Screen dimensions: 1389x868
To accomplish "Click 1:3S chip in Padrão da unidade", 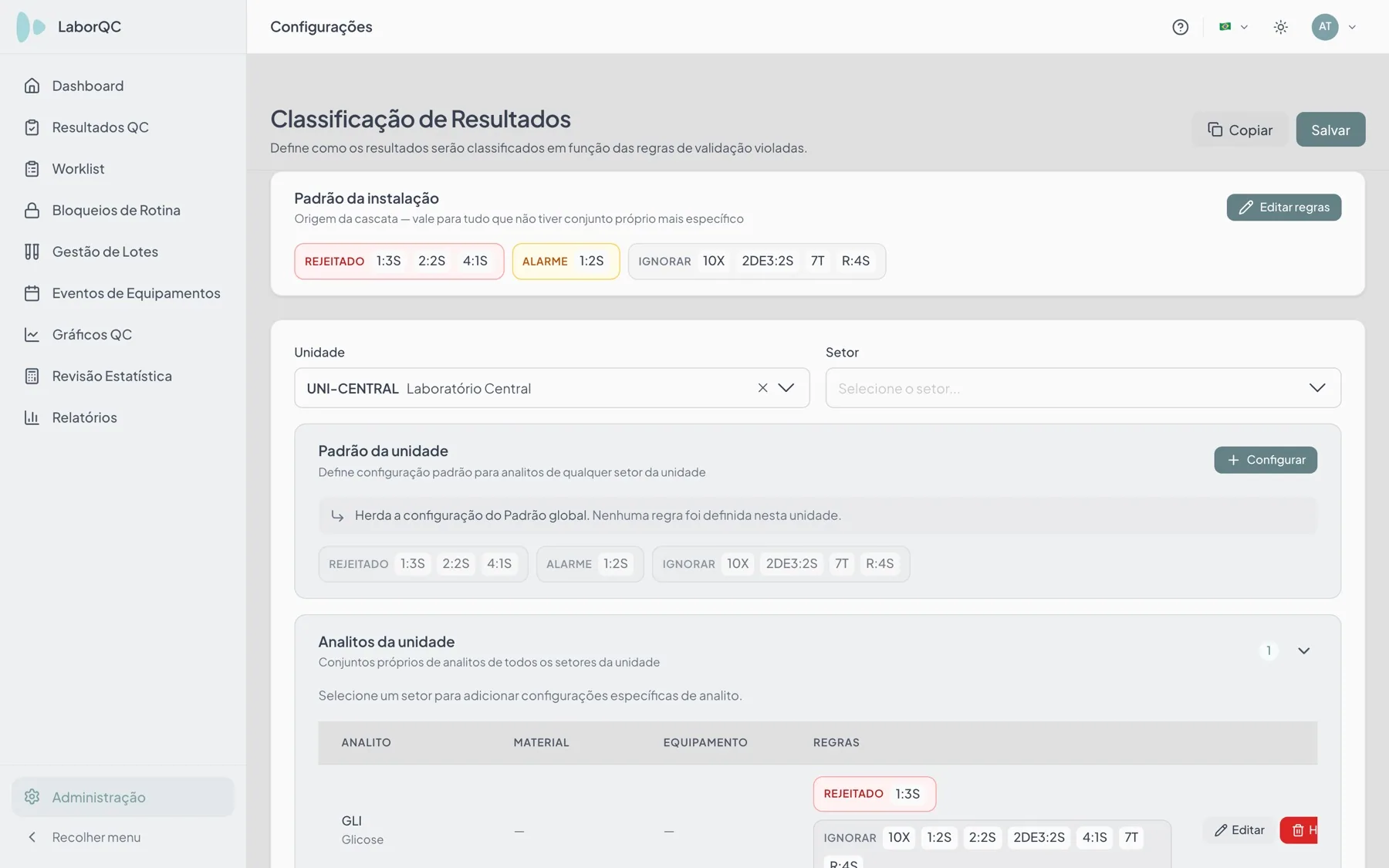I will 413,564.
